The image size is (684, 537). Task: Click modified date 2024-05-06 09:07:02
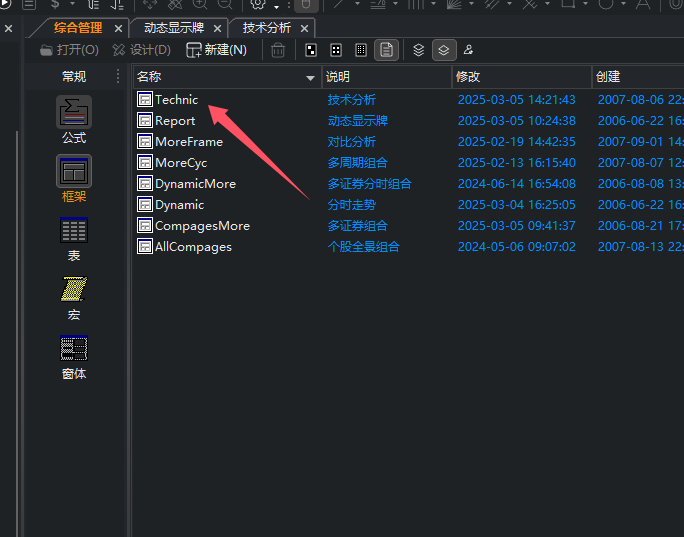click(x=516, y=246)
